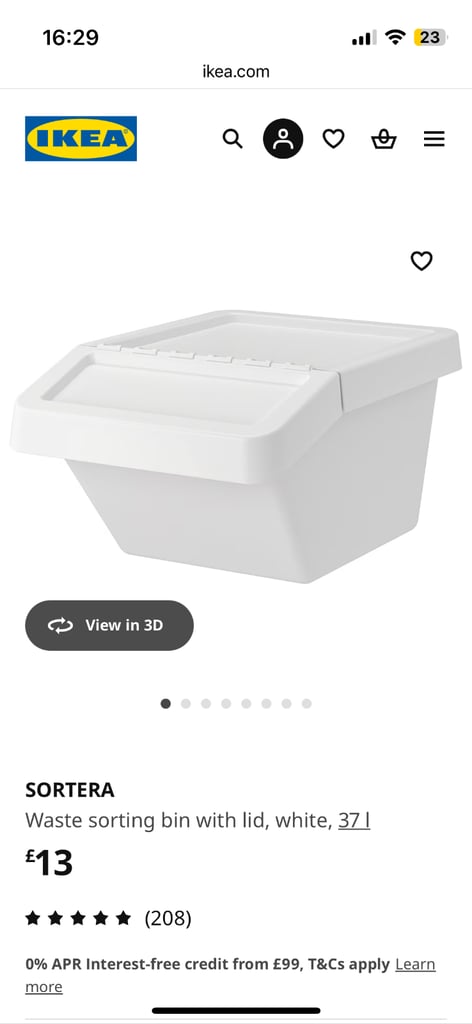
Task: Open the search magnifier icon
Action: 232,138
